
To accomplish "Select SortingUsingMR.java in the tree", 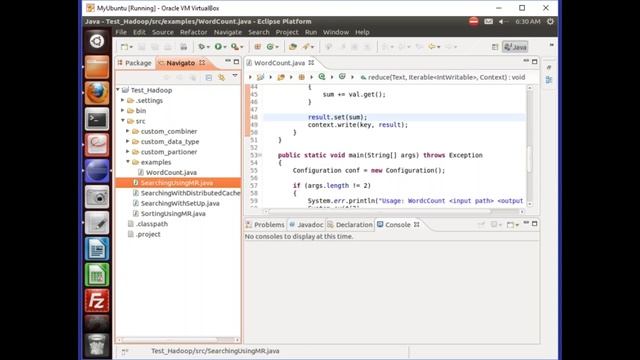I will point(173,213).
